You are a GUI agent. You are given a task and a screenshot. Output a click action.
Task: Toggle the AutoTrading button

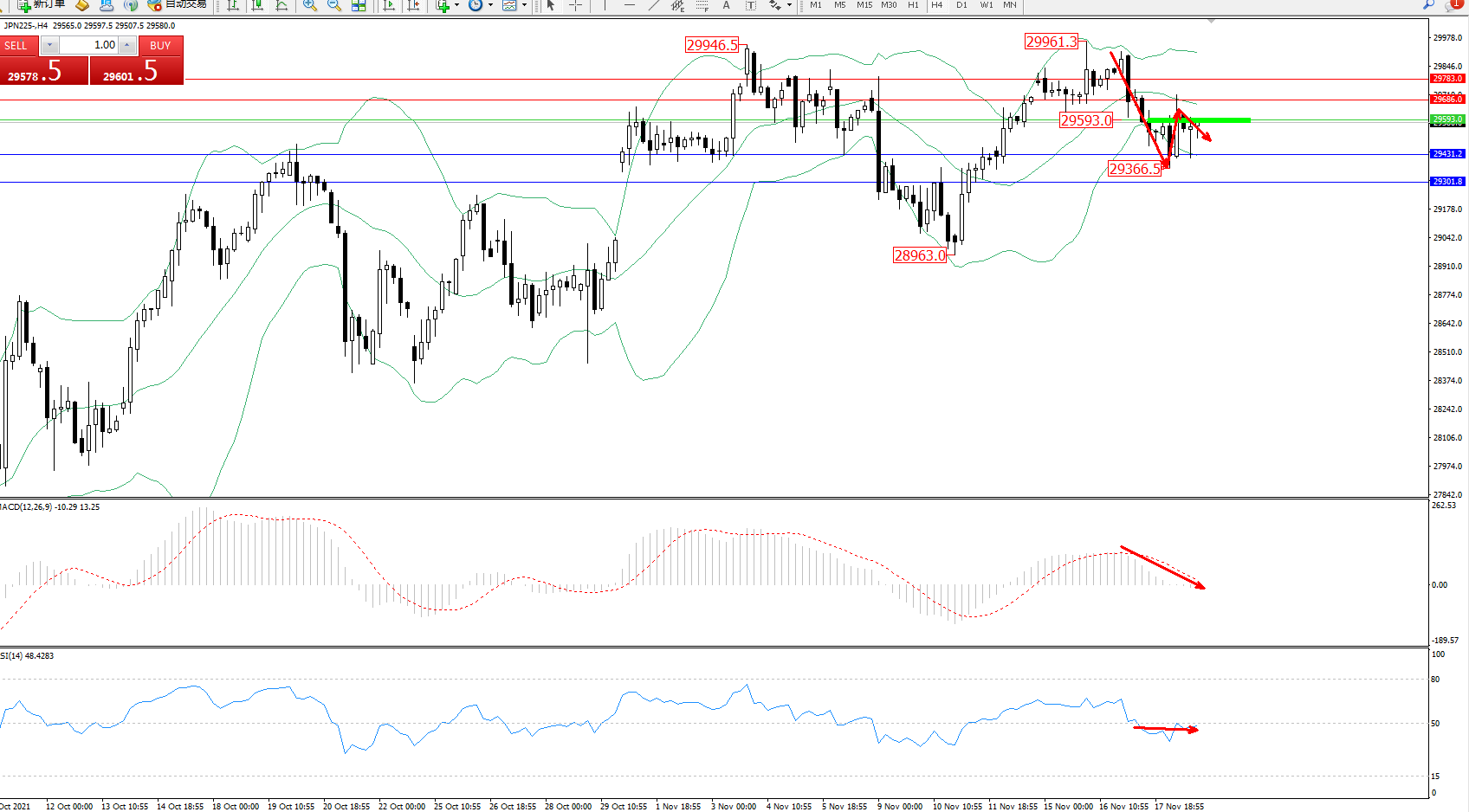[x=178, y=5]
